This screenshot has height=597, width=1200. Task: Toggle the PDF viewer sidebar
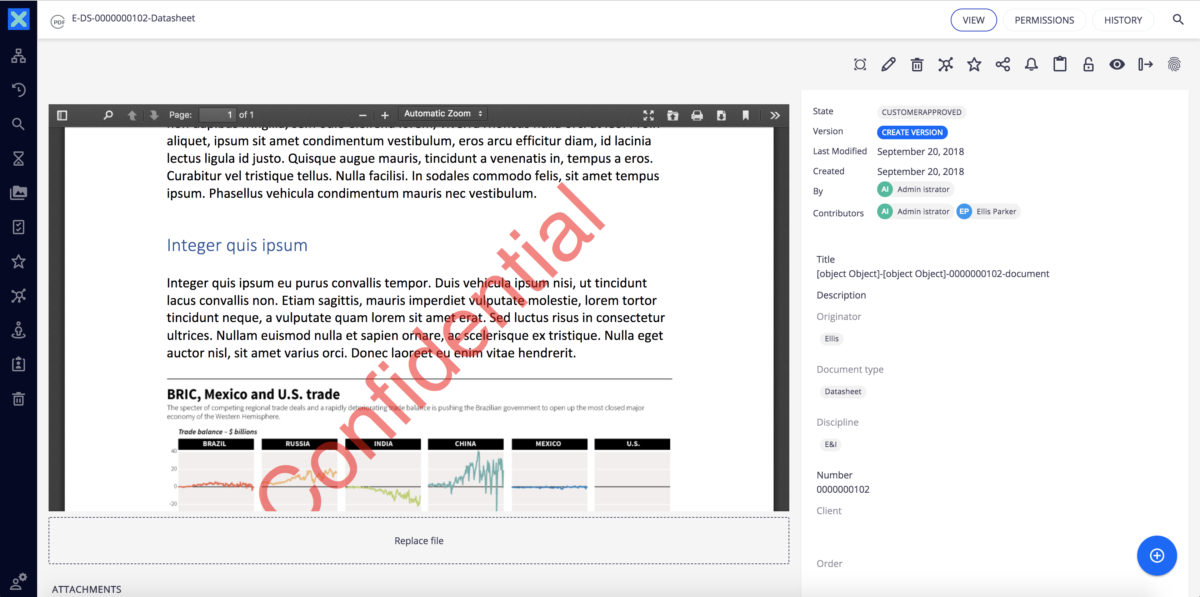click(x=62, y=115)
